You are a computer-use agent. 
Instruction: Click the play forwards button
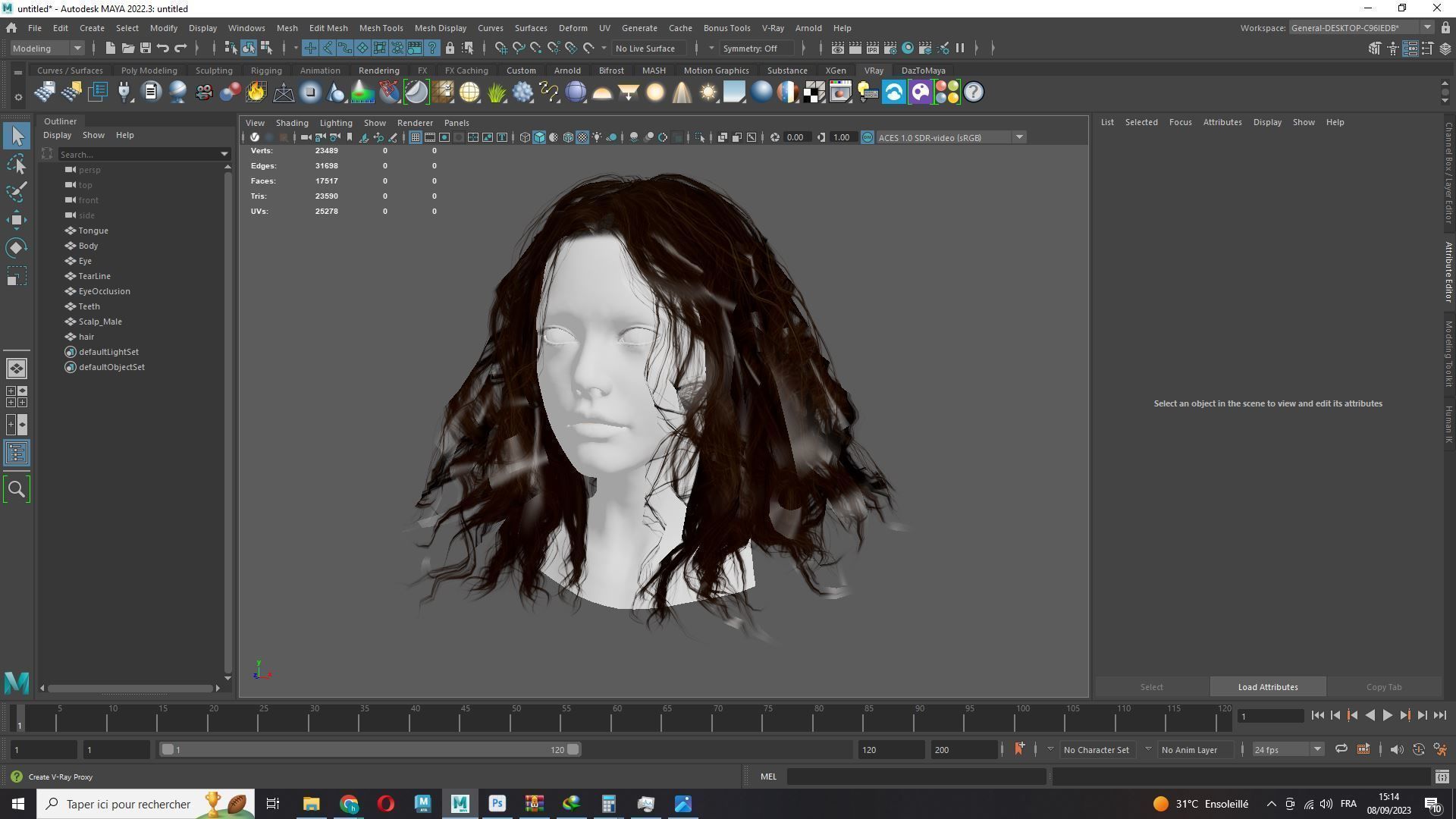coord(1387,715)
